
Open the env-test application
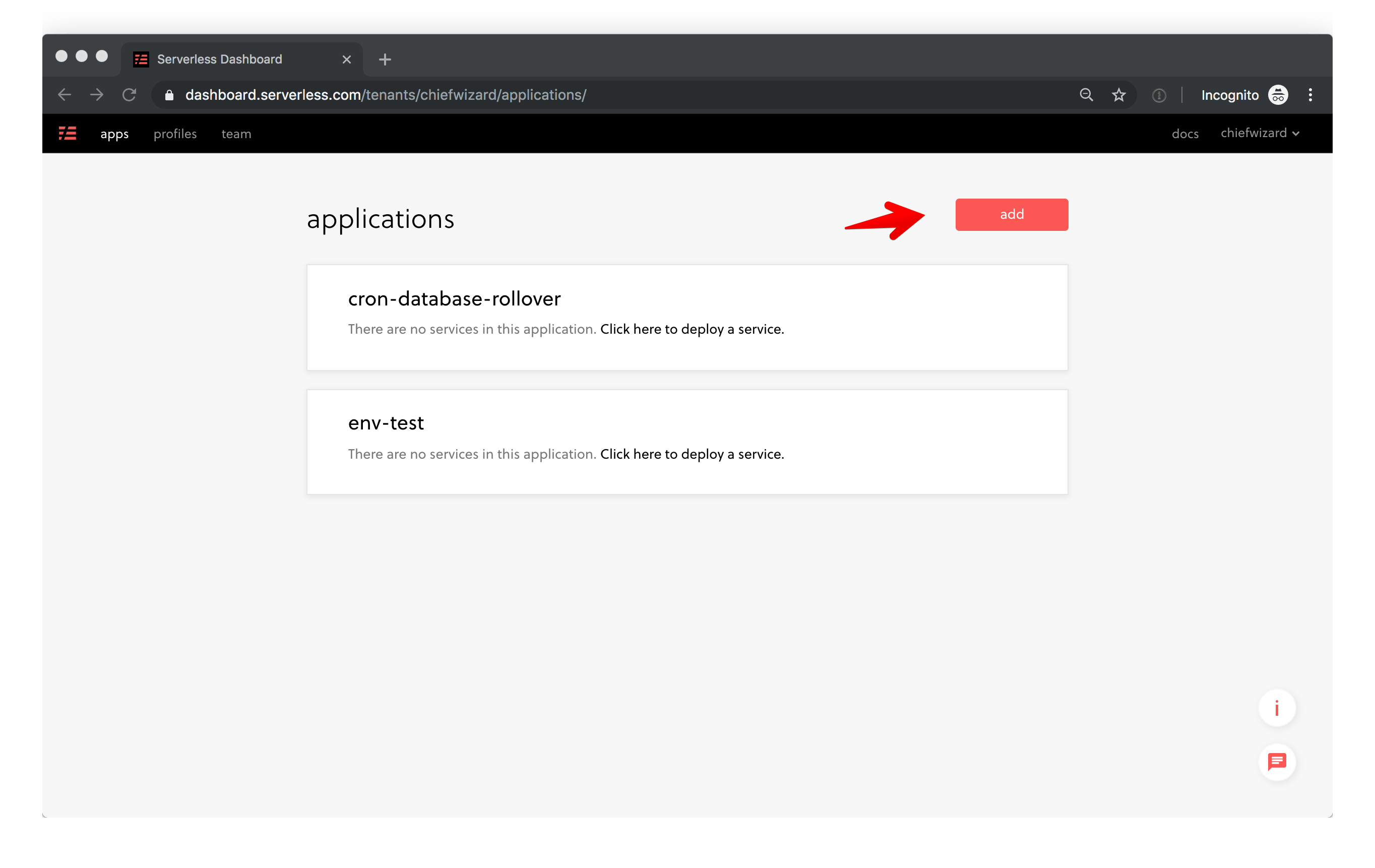tap(386, 423)
